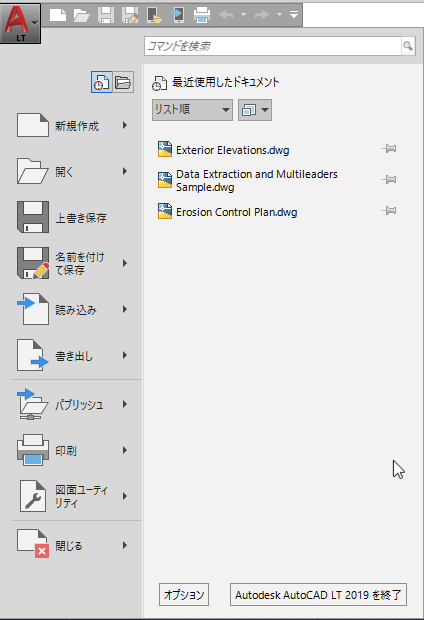Select Open Documents view toggle
This screenshot has width=424, height=620.
pos(123,82)
